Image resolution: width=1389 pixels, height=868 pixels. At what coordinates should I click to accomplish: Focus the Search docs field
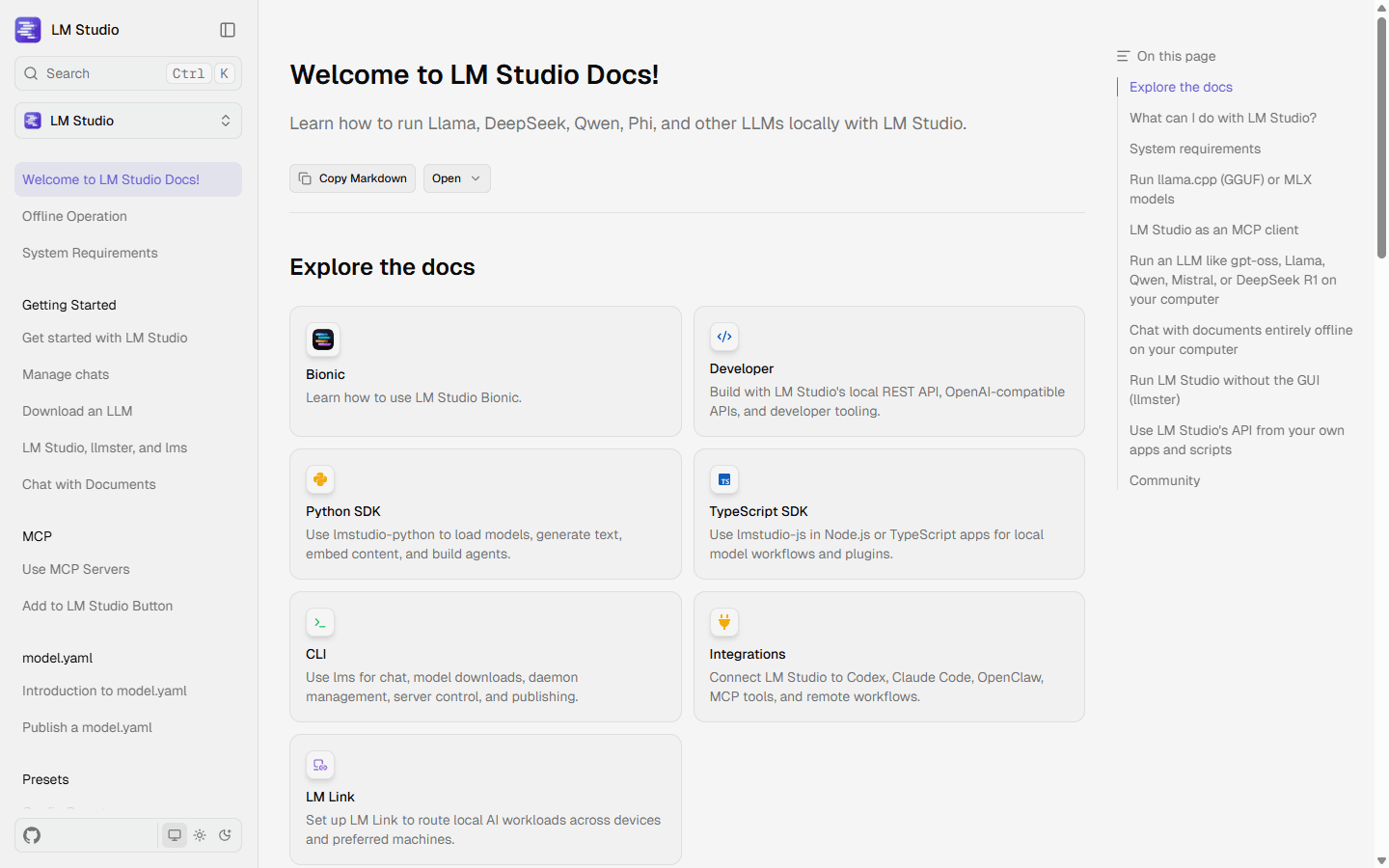(x=128, y=73)
